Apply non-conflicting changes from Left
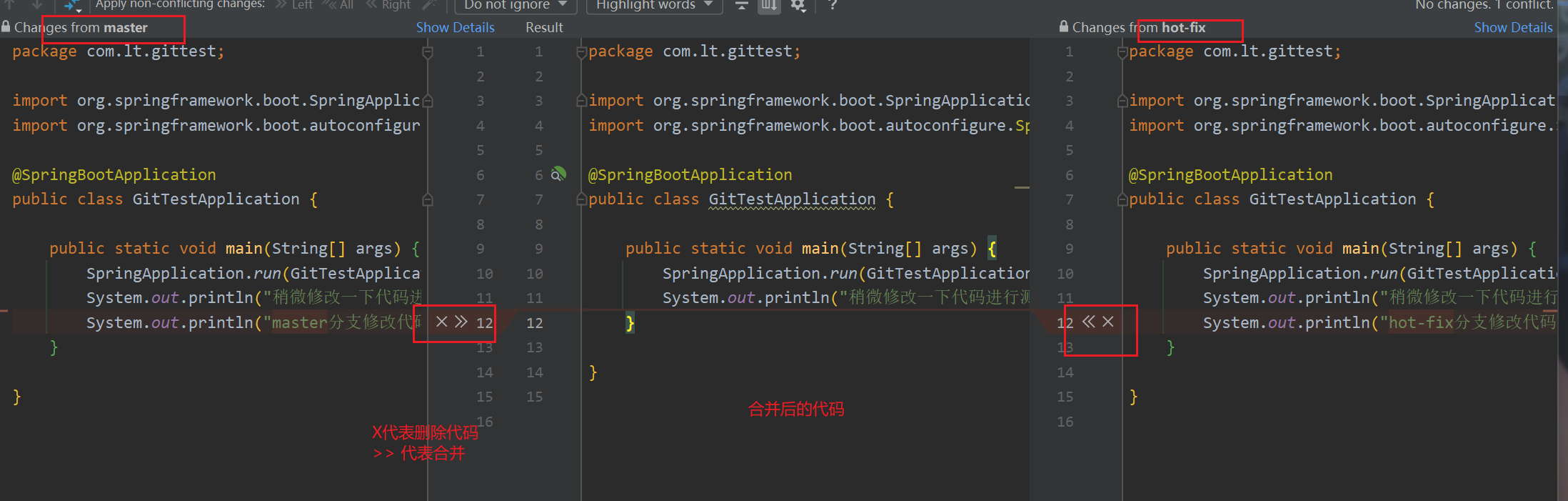 click(294, 5)
